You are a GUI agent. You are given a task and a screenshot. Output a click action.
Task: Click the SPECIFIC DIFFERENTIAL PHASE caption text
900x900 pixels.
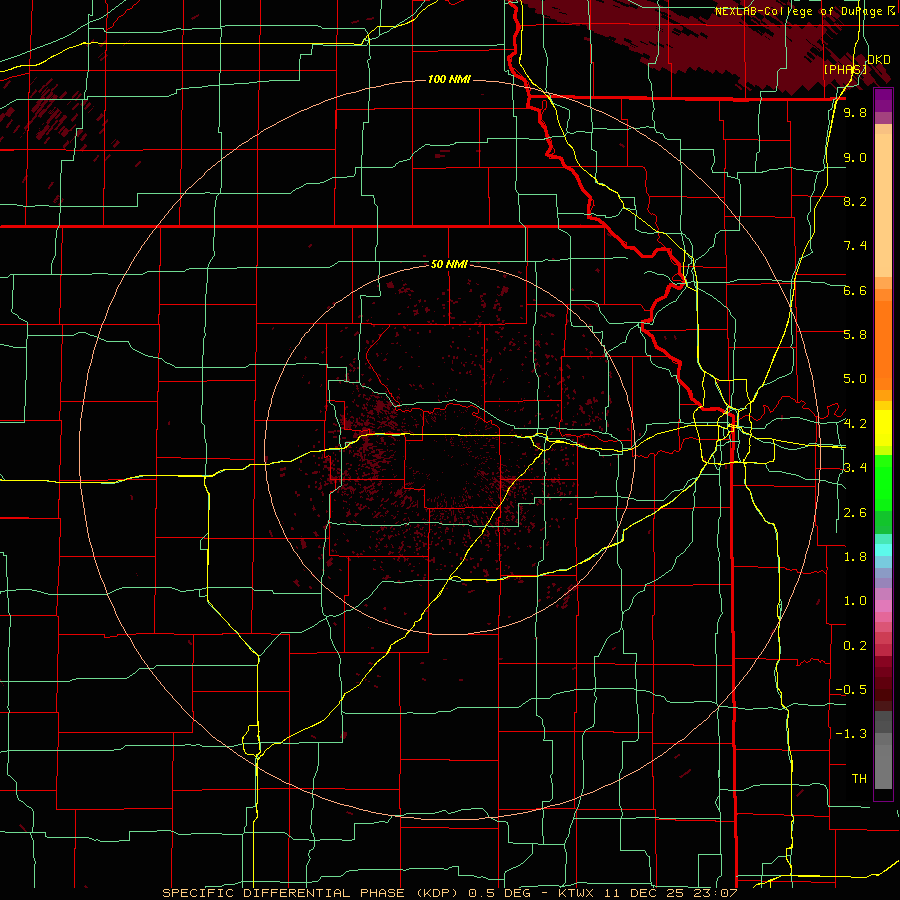[283, 893]
